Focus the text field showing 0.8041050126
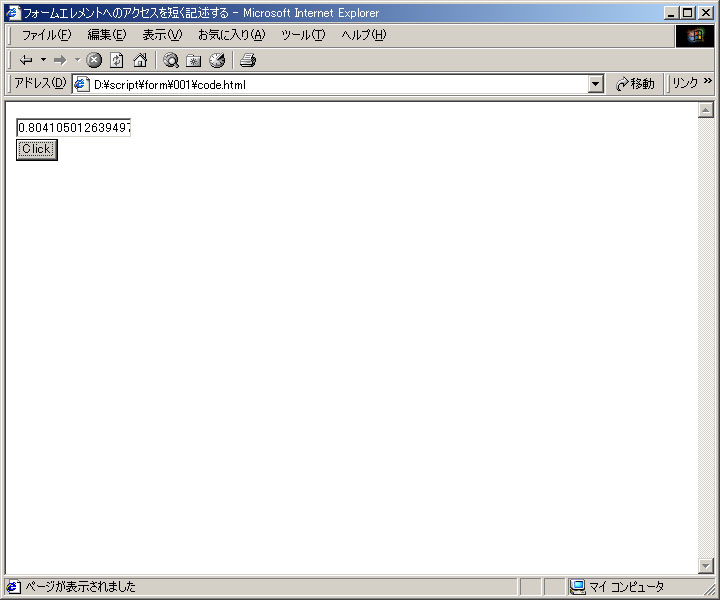720x600 pixels. click(x=73, y=128)
